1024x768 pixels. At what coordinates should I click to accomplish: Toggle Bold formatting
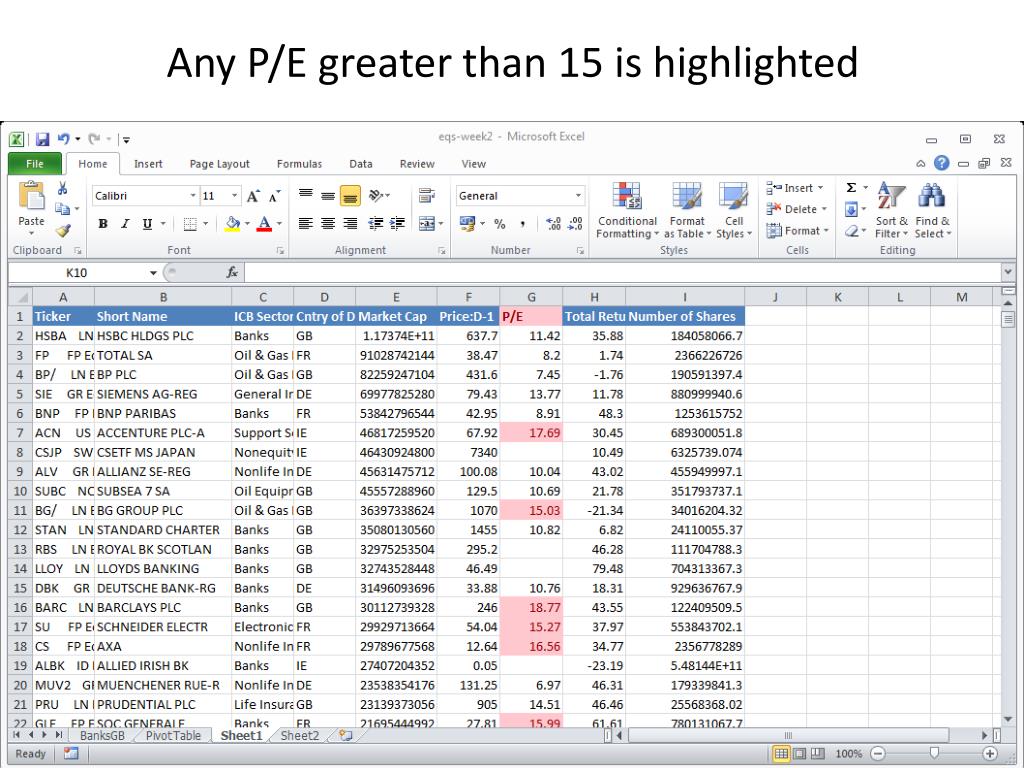coord(103,224)
